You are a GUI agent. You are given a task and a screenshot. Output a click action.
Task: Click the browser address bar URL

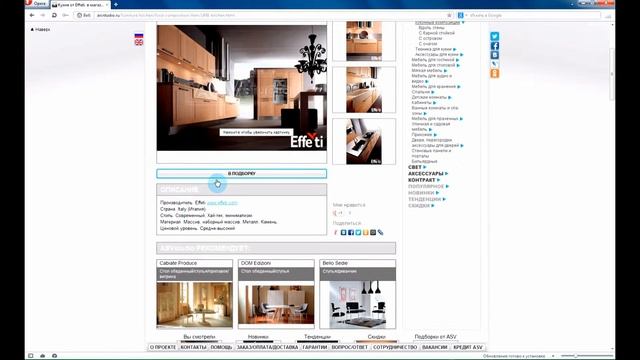click(166, 15)
